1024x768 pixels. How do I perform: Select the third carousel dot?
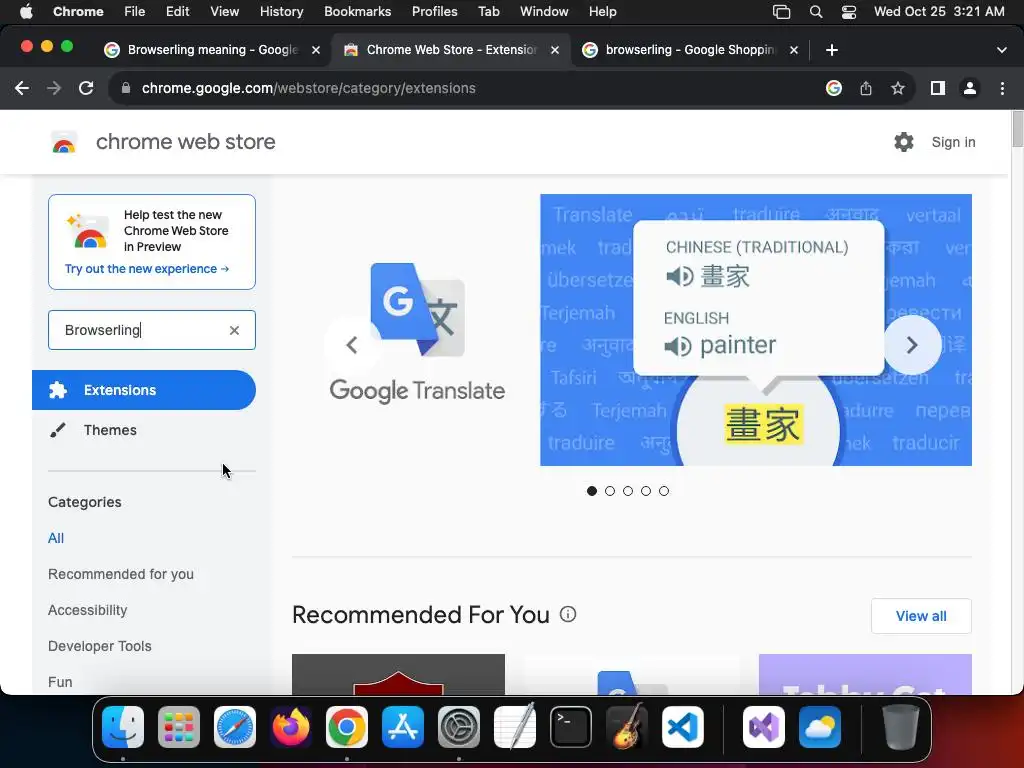click(x=628, y=491)
